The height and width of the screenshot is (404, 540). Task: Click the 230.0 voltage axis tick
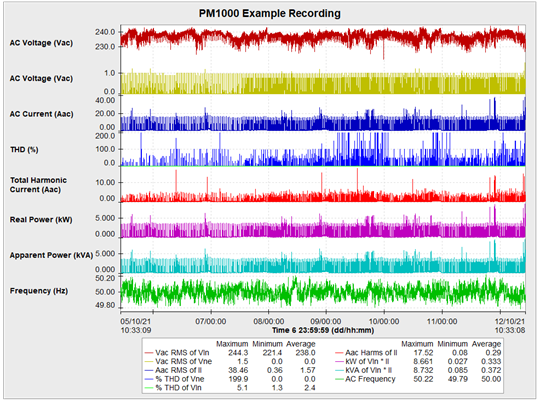coord(105,46)
